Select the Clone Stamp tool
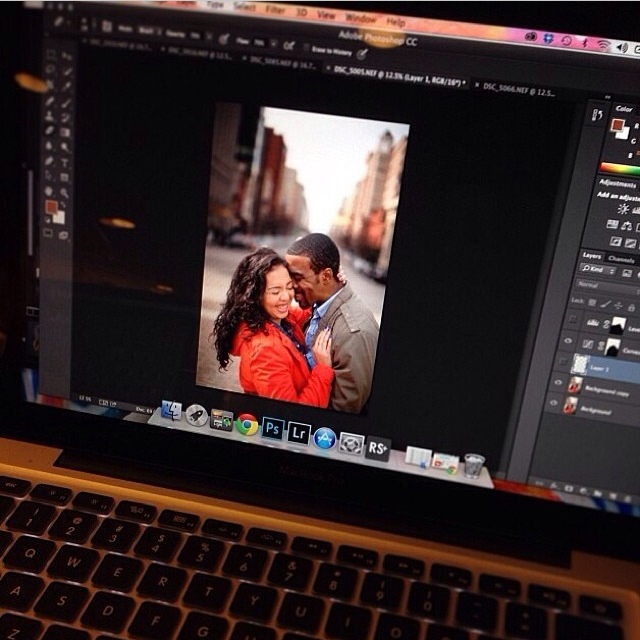This screenshot has width=640, height=640. tap(49, 117)
